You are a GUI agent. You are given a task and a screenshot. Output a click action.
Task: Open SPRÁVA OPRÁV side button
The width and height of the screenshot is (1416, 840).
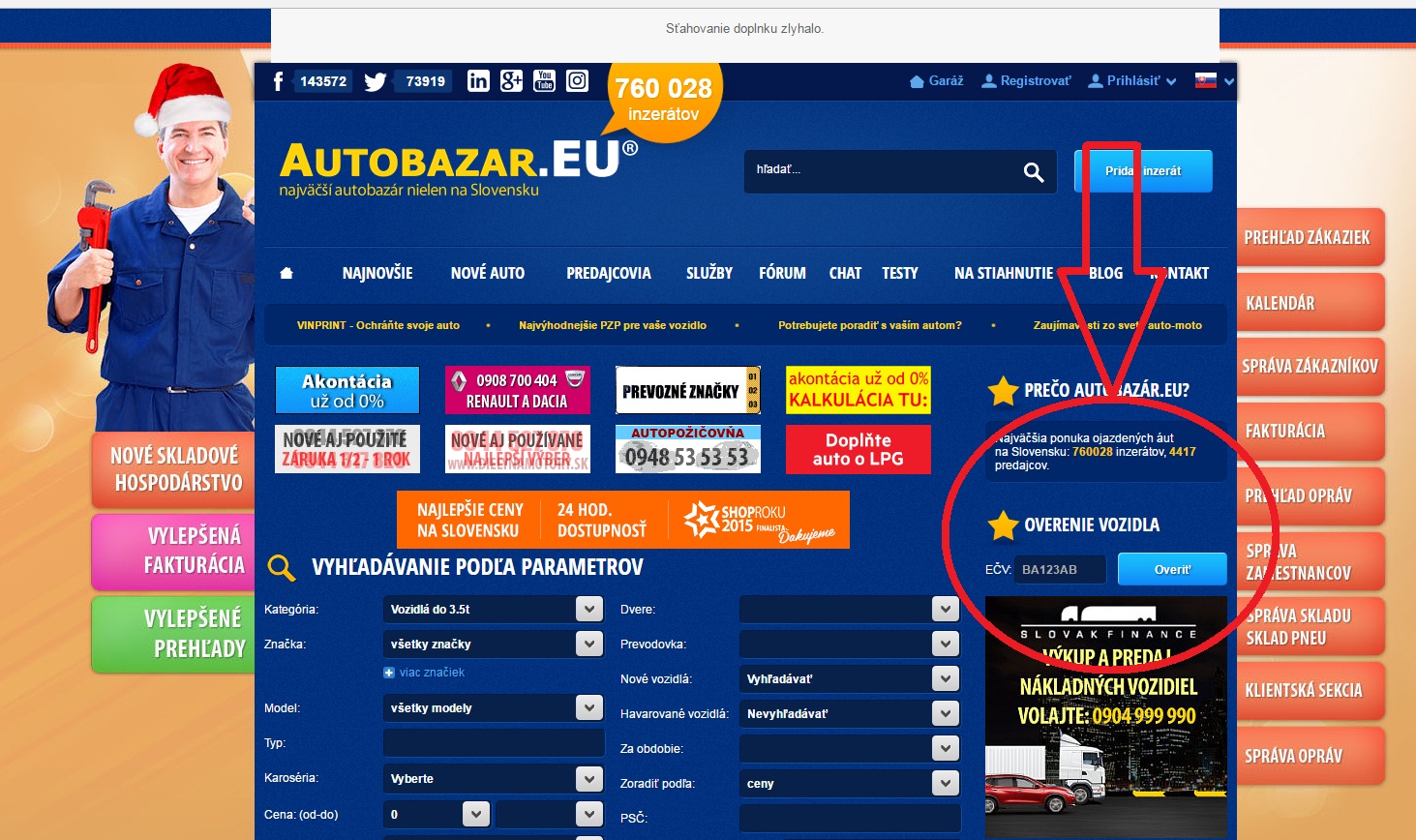(x=1311, y=756)
